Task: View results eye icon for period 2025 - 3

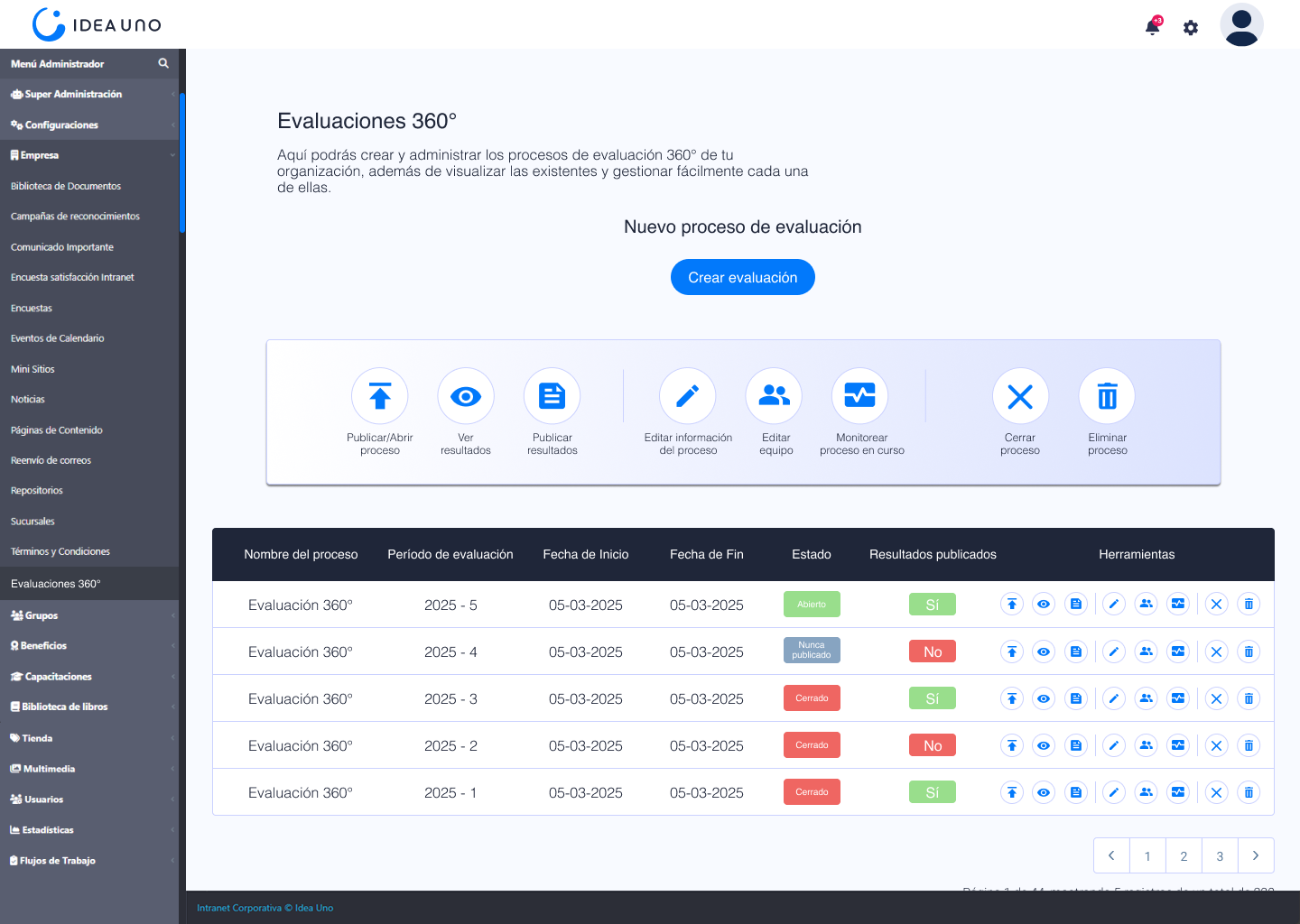Action: [x=1044, y=698]
